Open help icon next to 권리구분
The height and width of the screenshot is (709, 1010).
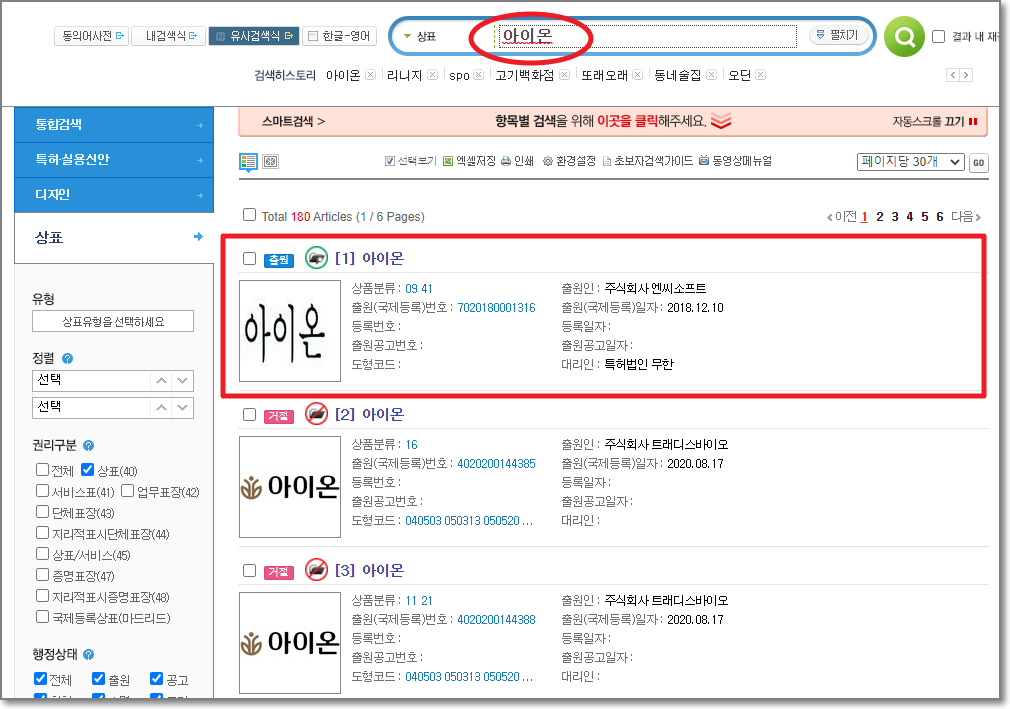coord(89,446)
